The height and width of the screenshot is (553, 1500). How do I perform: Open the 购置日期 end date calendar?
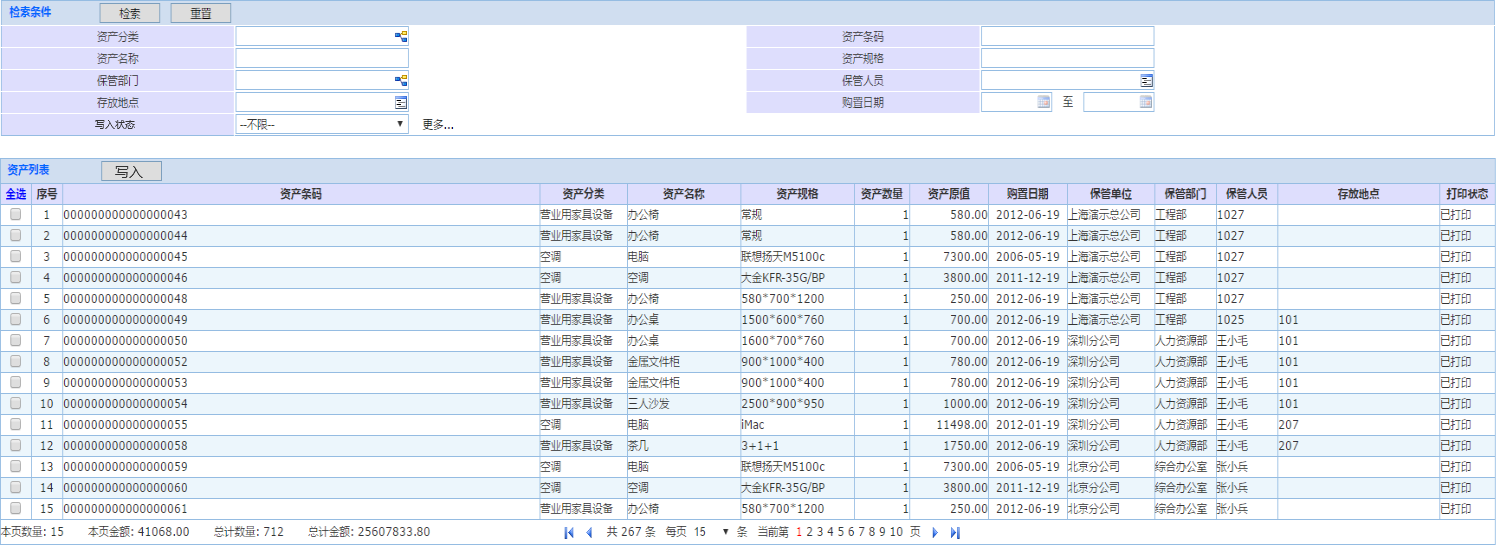point(1146,102)
